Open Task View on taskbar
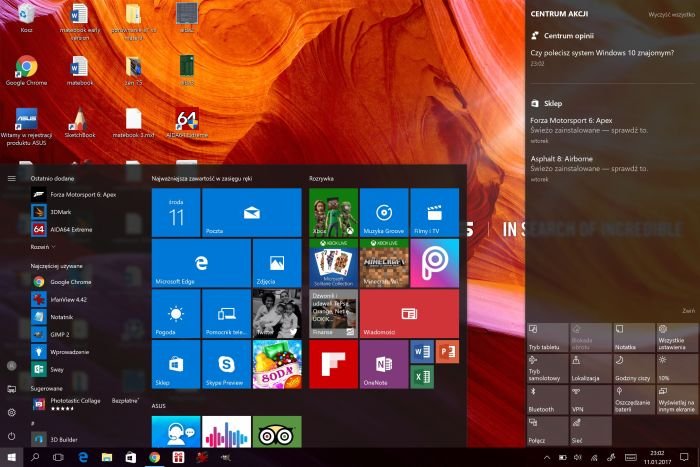700x467 pixels. (58, 458)
